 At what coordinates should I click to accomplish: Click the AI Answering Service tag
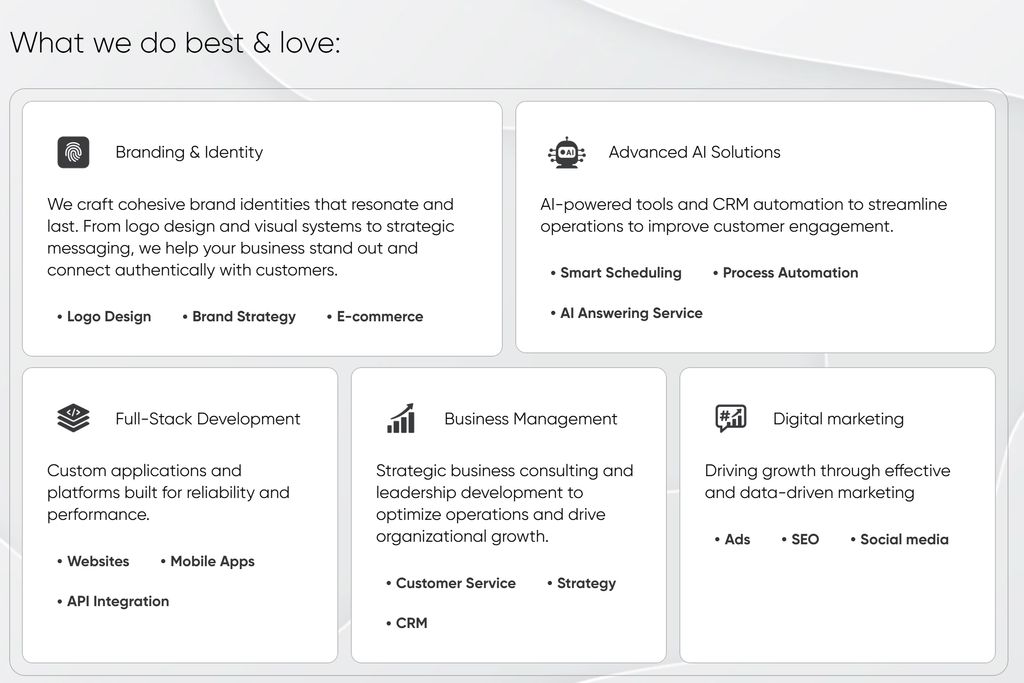tap(630, 313)
